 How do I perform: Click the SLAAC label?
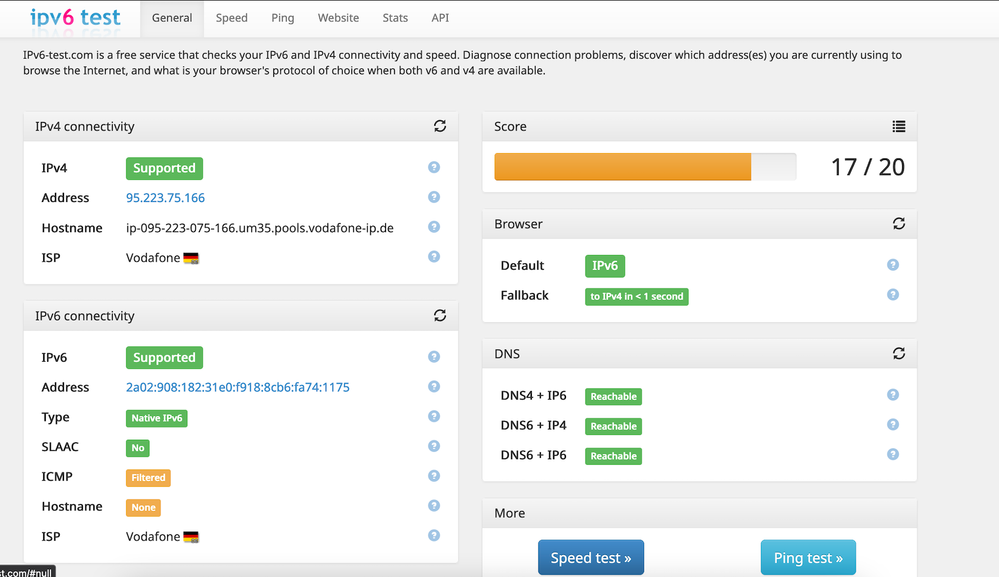(x=60, y=447)
